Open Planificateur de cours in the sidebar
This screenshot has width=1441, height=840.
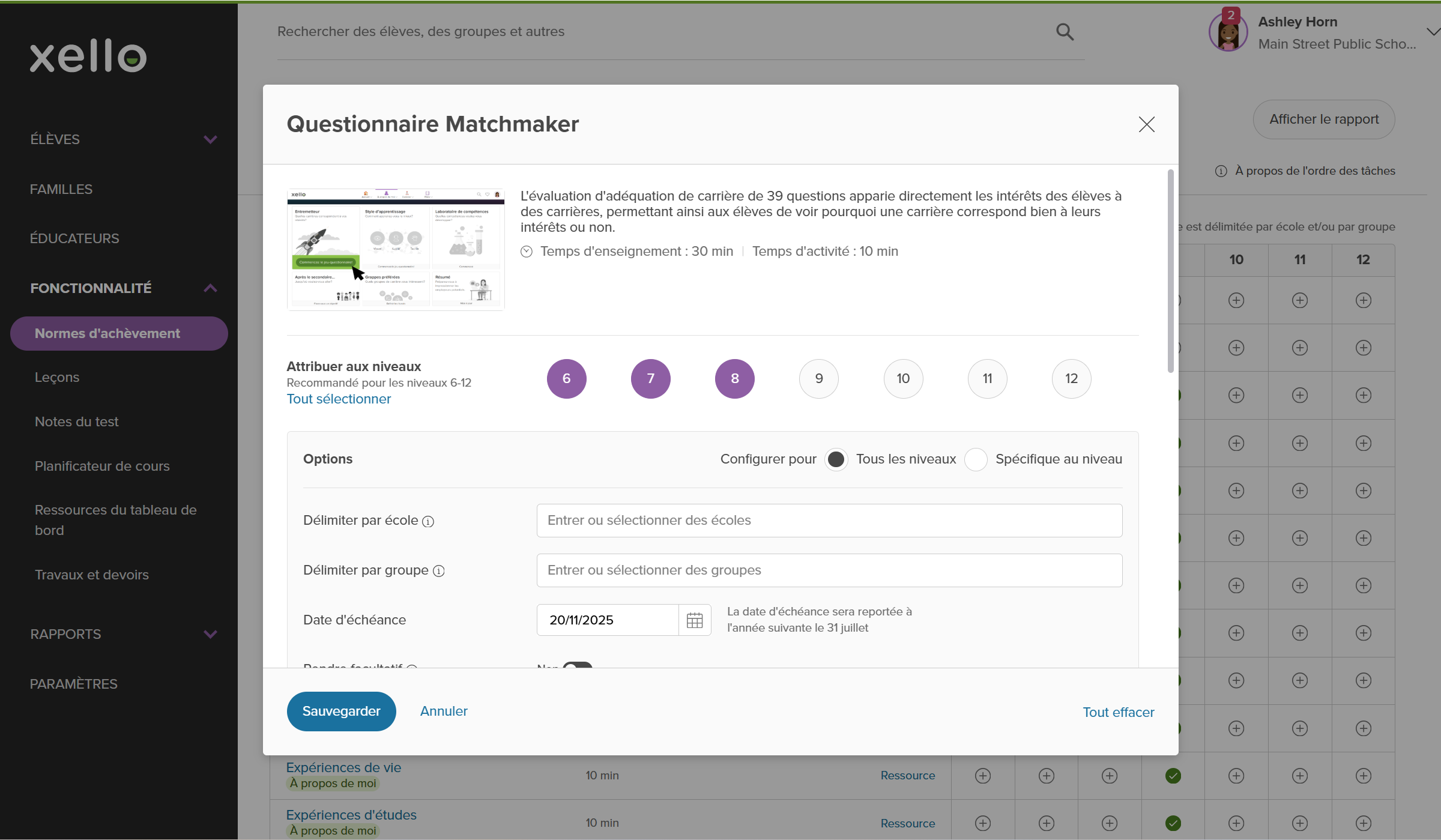pos(102,467)
